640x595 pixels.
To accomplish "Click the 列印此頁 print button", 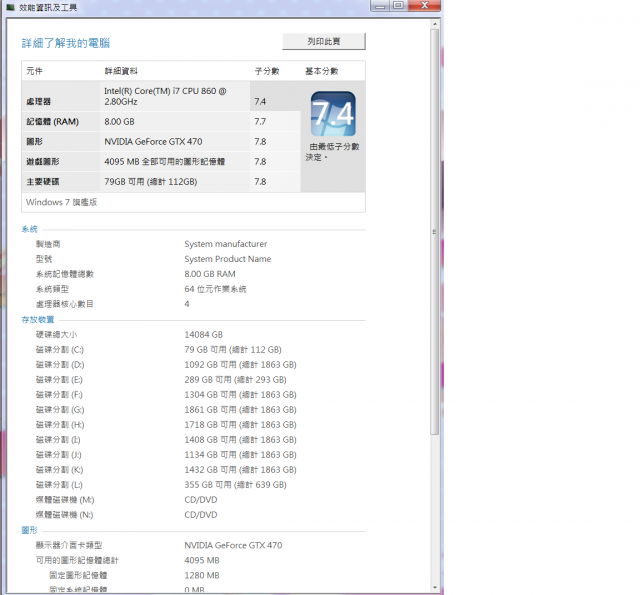I will click(x=324, y=42).
